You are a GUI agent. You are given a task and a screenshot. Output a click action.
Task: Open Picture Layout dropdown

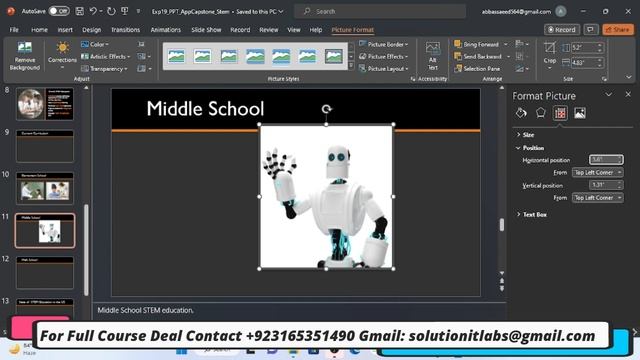[383, 69]
